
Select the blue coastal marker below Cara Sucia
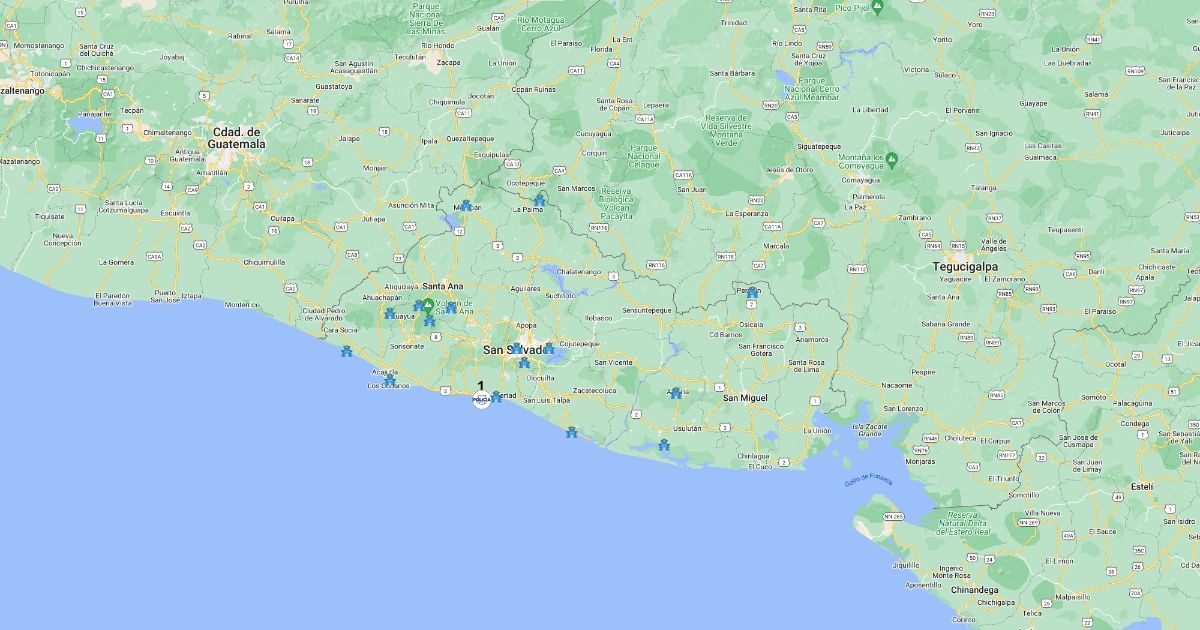pyautogui.click(x=346, y=351)
